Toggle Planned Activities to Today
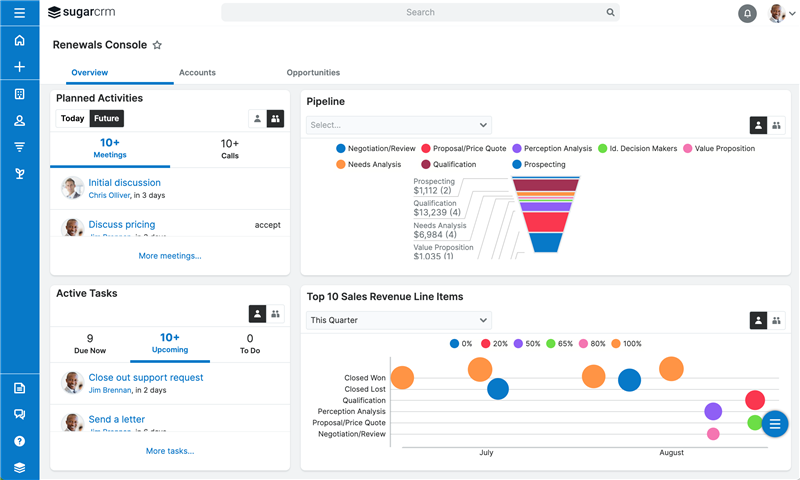Viewport: 800px width, 480px height. (x=72, y=118)
